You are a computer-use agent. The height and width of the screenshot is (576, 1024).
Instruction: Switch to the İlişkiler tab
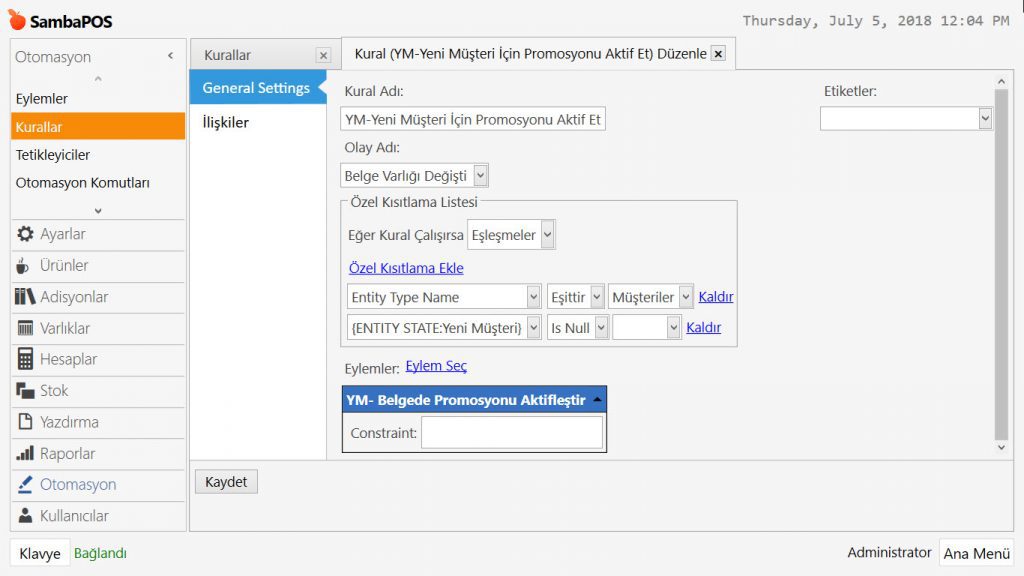click(x=226, y=122)
